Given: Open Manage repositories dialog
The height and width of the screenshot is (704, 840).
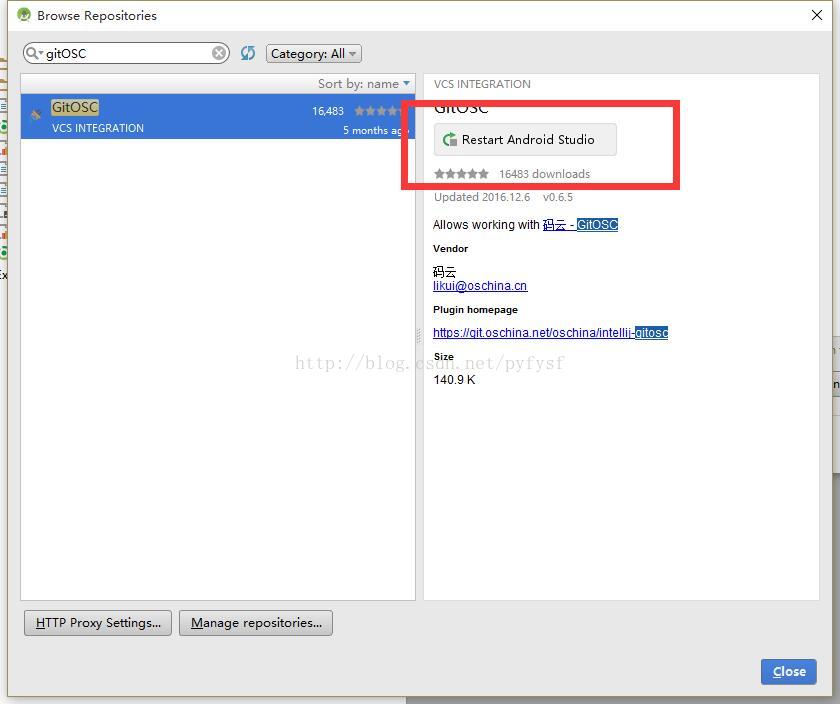Looking at the screenshot, I should pyautogui.click(x=256, y=623).
